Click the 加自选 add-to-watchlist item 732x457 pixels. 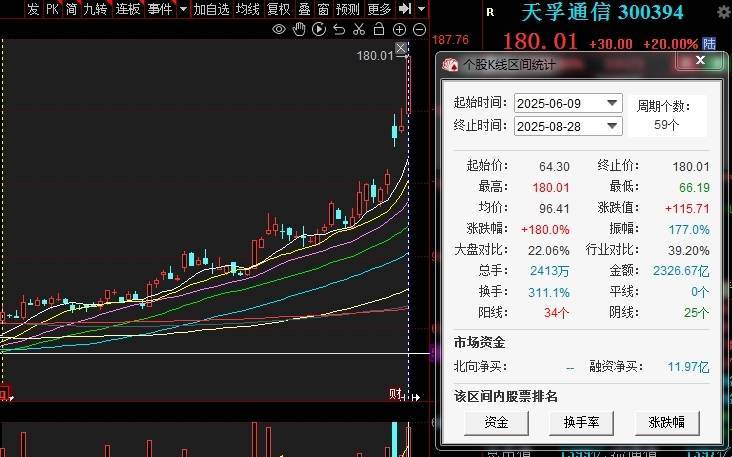tap(211, 9)
